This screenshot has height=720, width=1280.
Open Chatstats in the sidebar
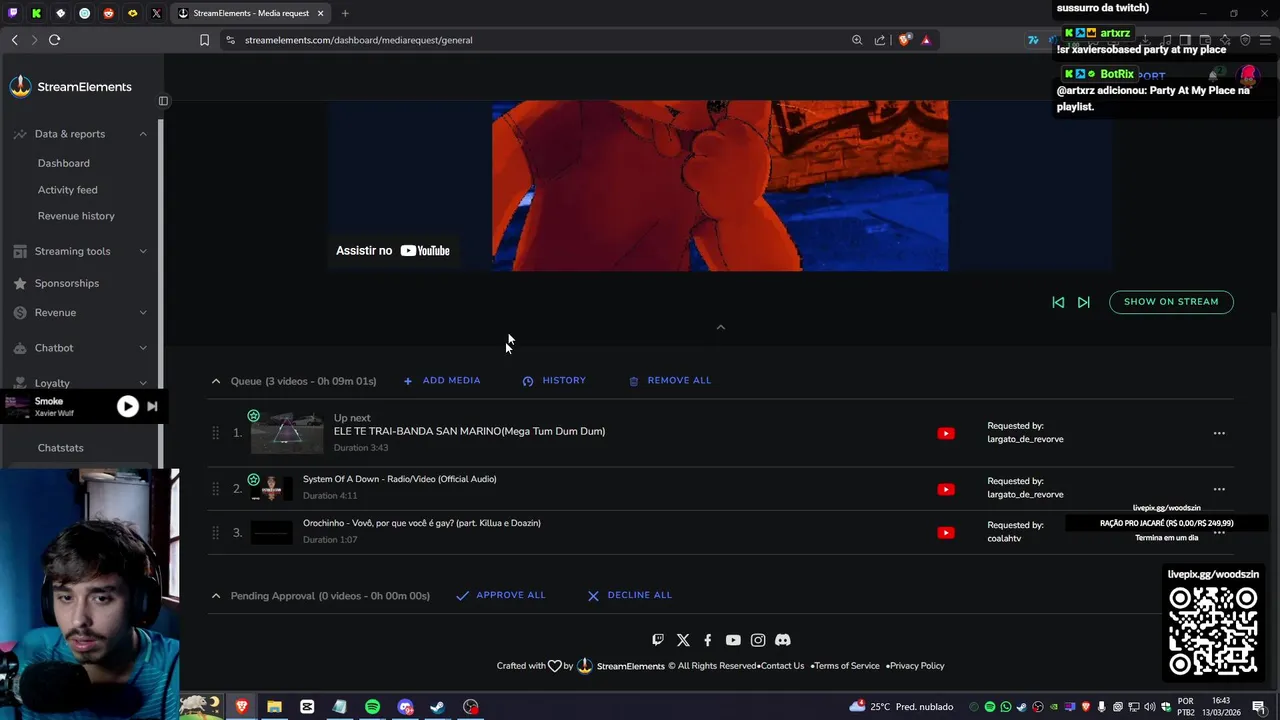(61, 448)
